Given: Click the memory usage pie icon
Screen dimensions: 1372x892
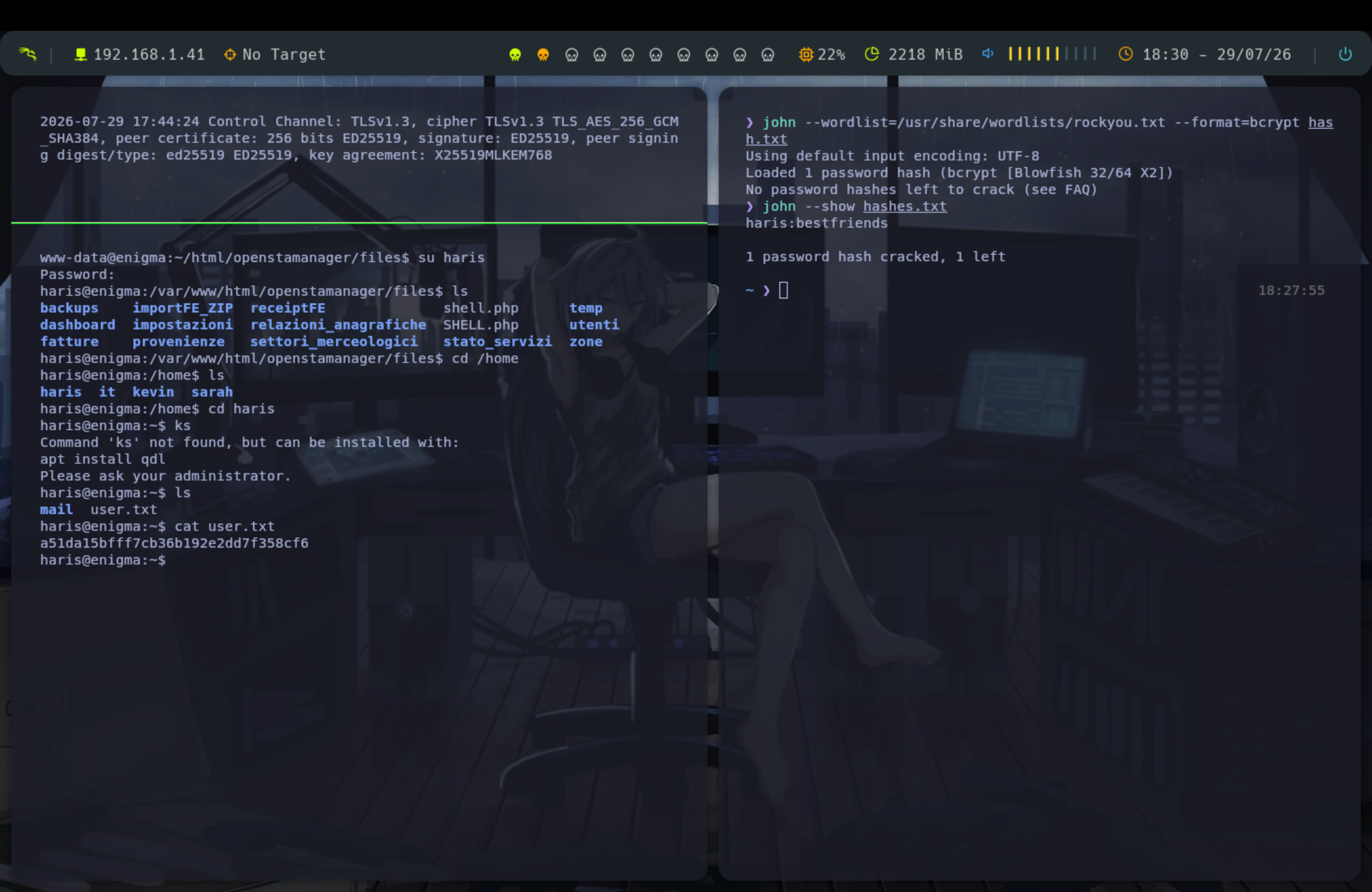Looking at the screenshot, I should click(x=872, y=54).
